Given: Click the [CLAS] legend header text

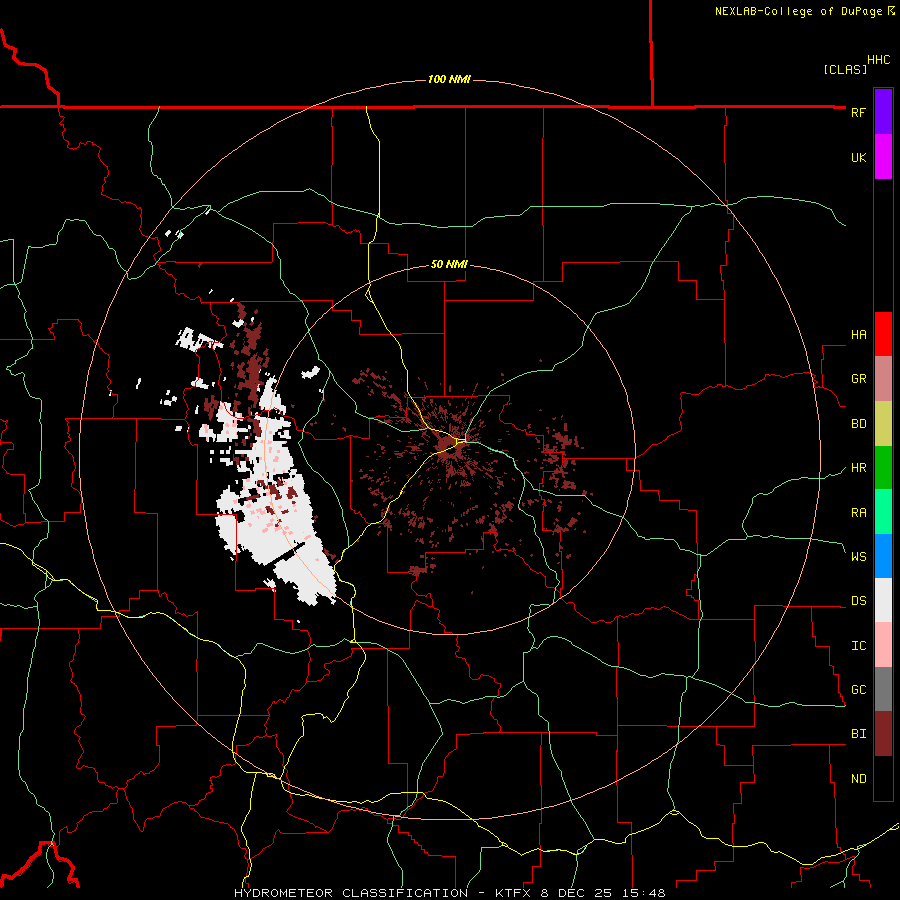Looking at the screenshot, I should (845, 69).
